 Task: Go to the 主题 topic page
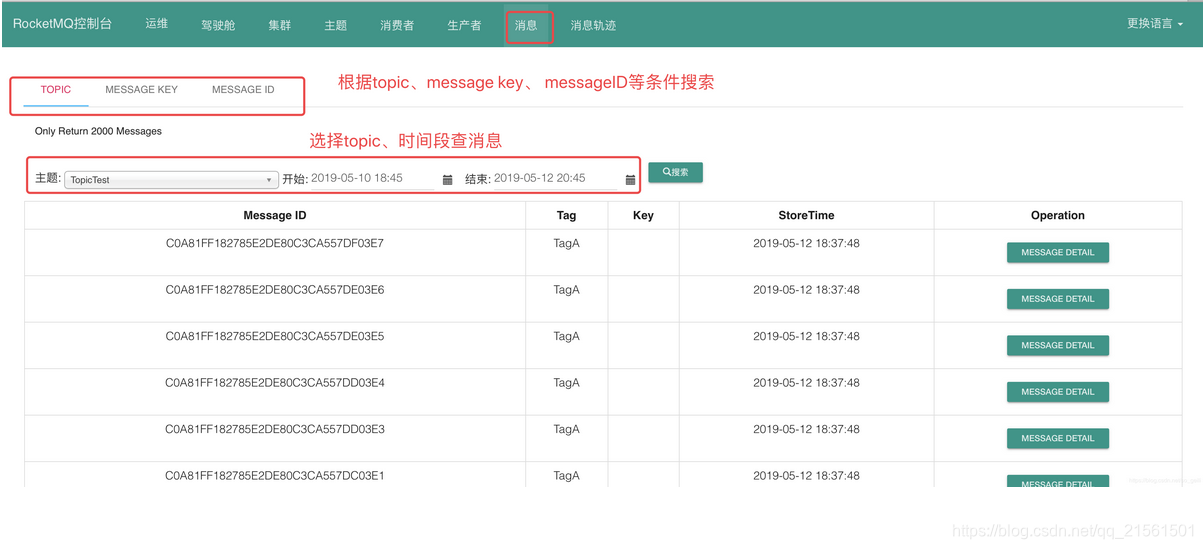(x=336, y=25)
